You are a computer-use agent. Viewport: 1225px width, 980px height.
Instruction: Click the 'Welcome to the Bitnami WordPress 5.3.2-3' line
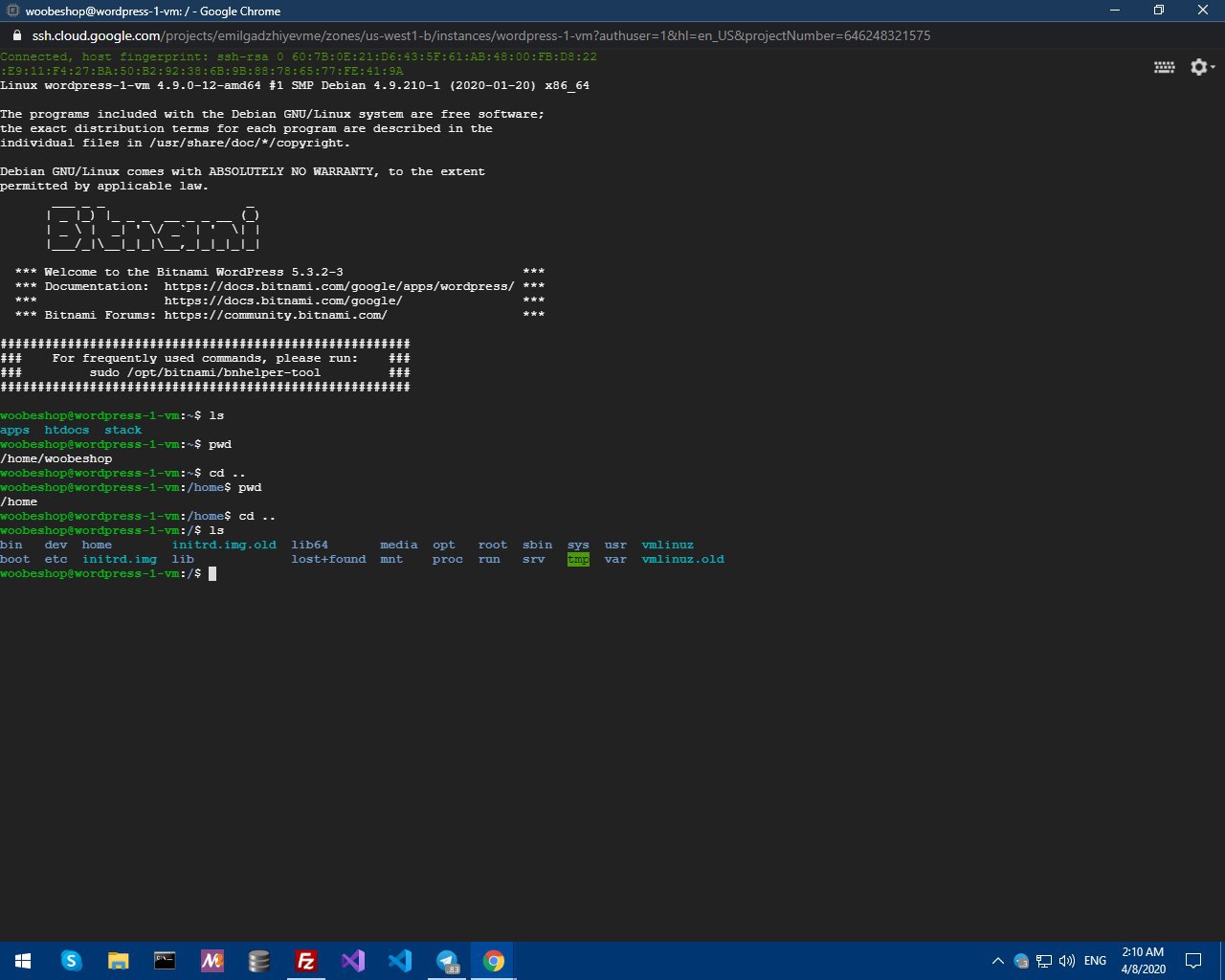193,272
